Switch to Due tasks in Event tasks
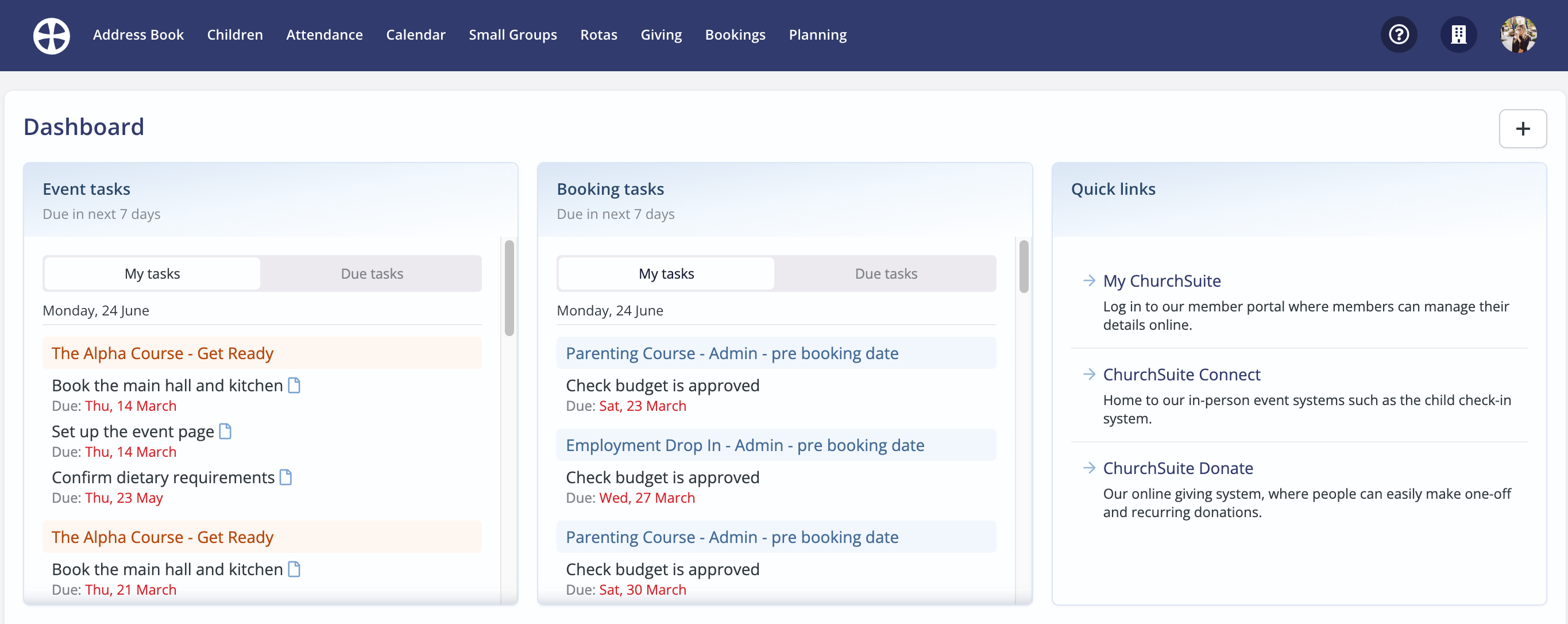The image size is (1568, 624). (372, 274)
